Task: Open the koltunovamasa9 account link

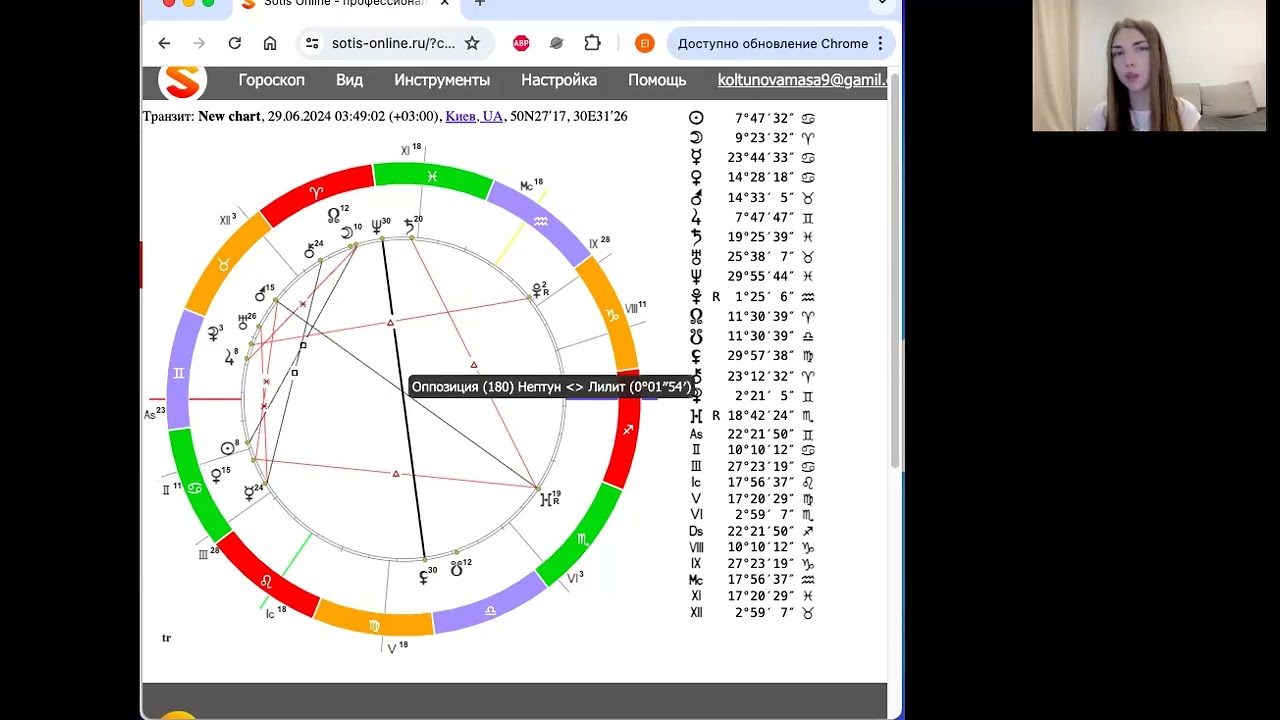Action: tap(802, 80)
